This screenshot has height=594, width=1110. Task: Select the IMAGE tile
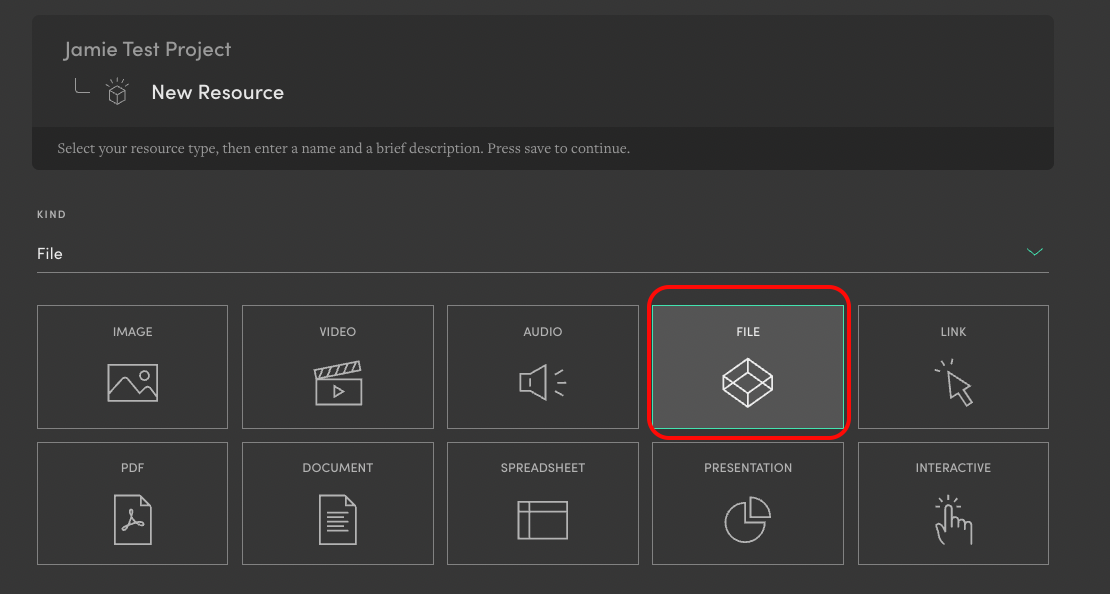[132, 366]
